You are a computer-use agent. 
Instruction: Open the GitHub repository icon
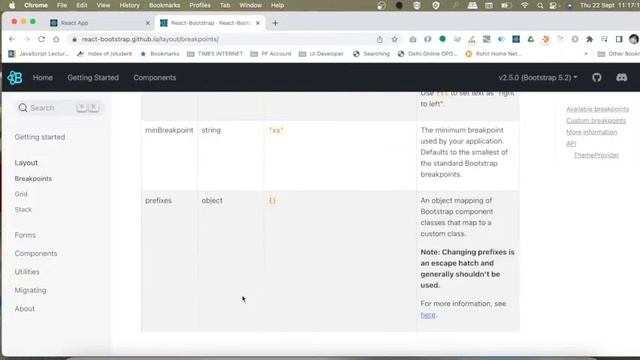597,78
